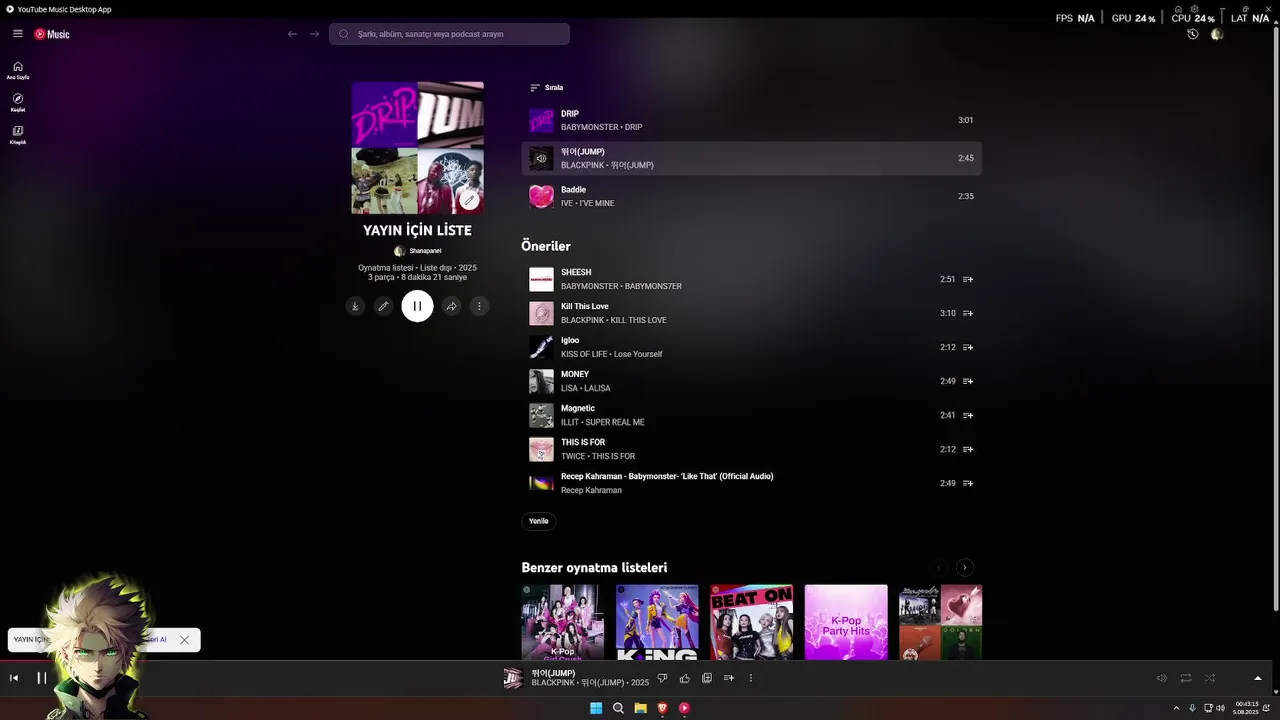
Task: Open the BEAT ON playlist thumbnail
Action: [752, 622]
